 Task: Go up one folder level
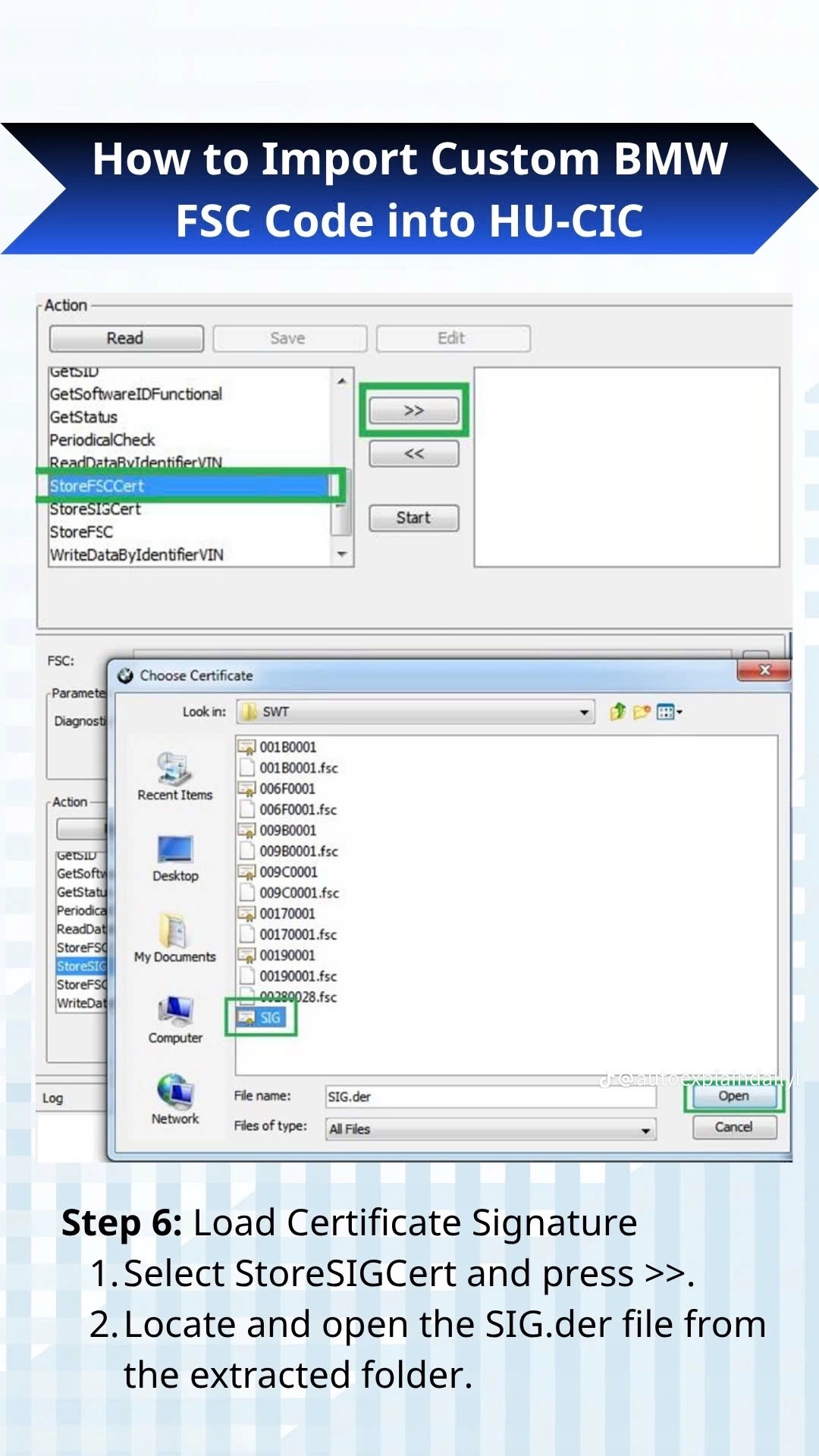point(617,711)
